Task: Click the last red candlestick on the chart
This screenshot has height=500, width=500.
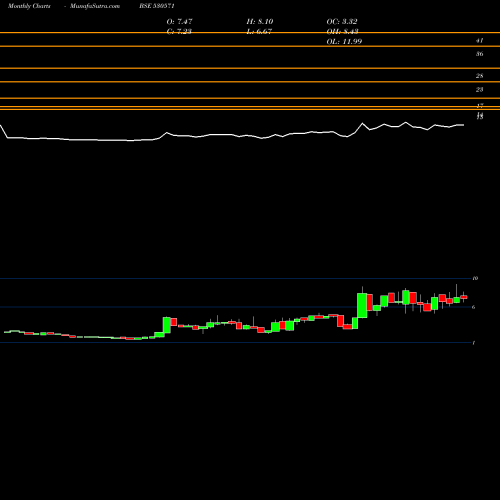Action: tap(464, 297)
